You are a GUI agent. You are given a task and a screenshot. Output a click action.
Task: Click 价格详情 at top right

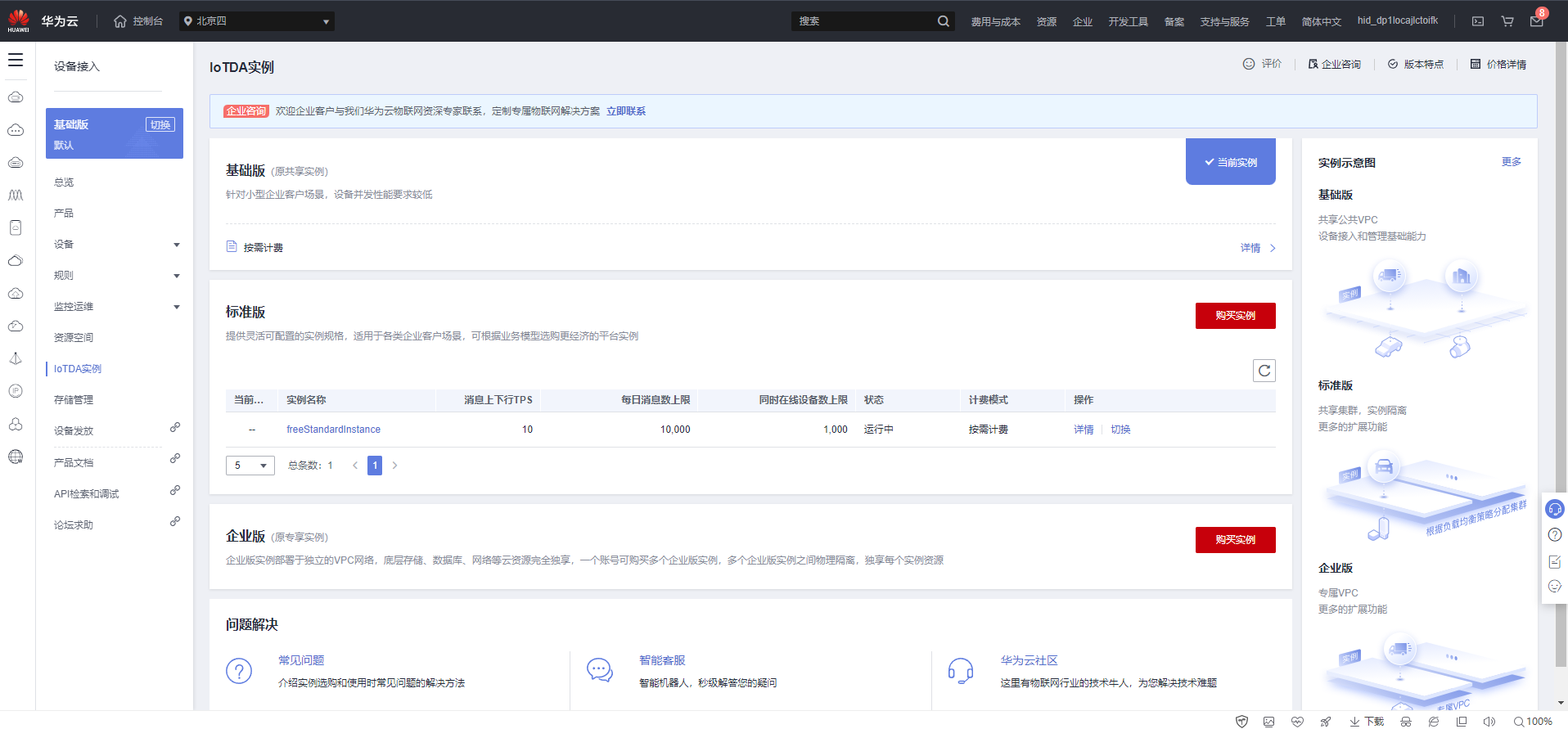pyautogui.click(x=1498, y=64)
